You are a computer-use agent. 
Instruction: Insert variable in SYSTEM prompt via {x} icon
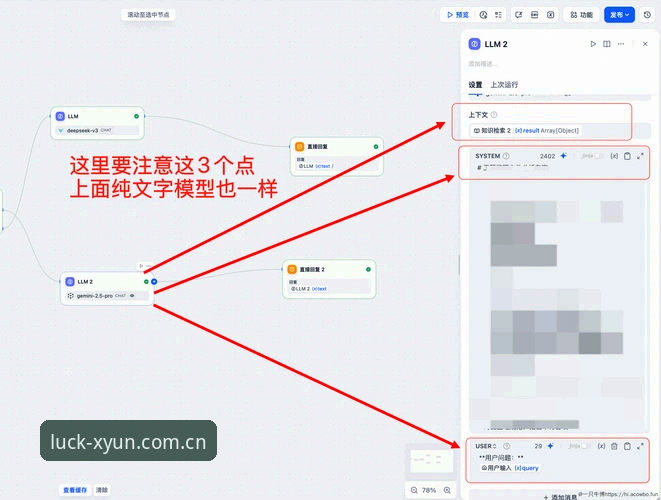tap(614, 156)
